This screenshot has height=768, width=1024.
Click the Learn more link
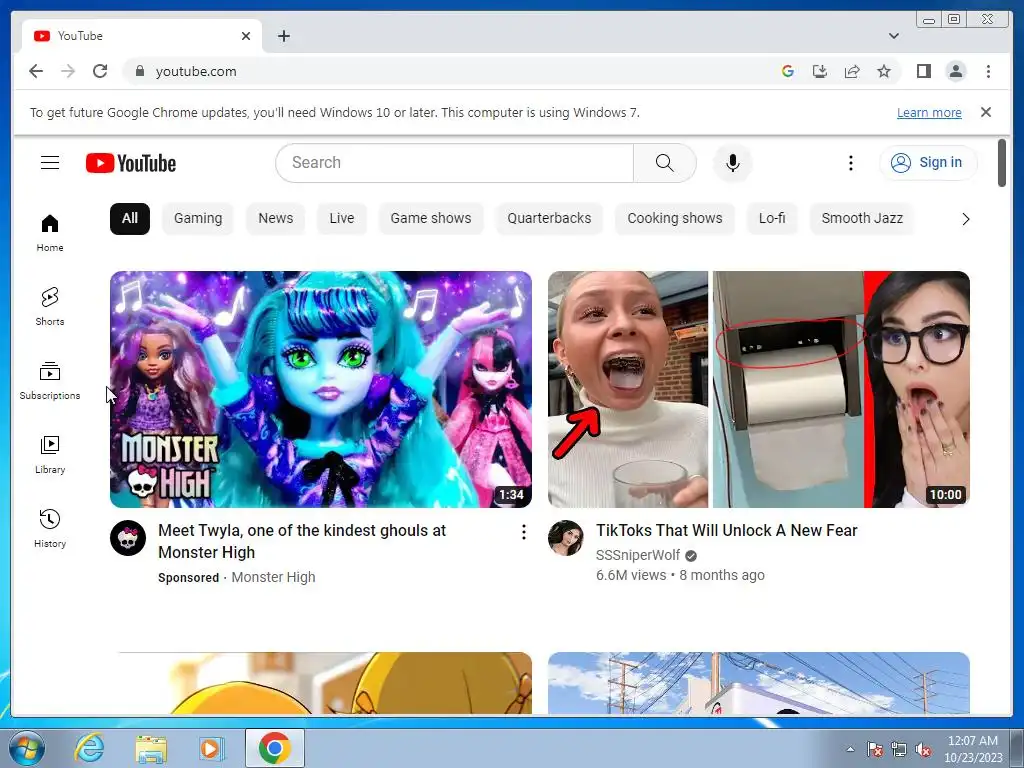(x=929, y=112)
